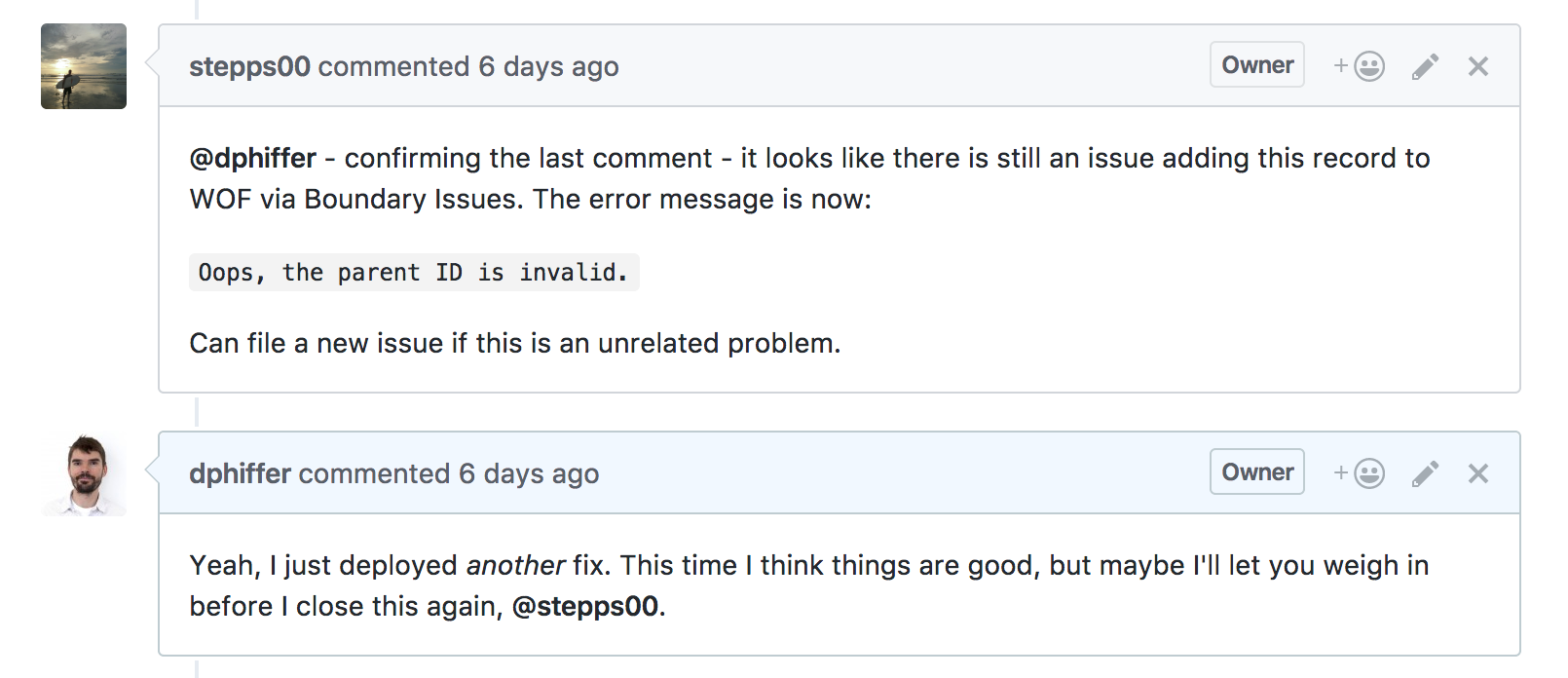The height and width of the screenshot is (678, 1568).
Task: Open timestamp '6 days ago' on dphiffer's comment
Action: (x=529, y=474)
